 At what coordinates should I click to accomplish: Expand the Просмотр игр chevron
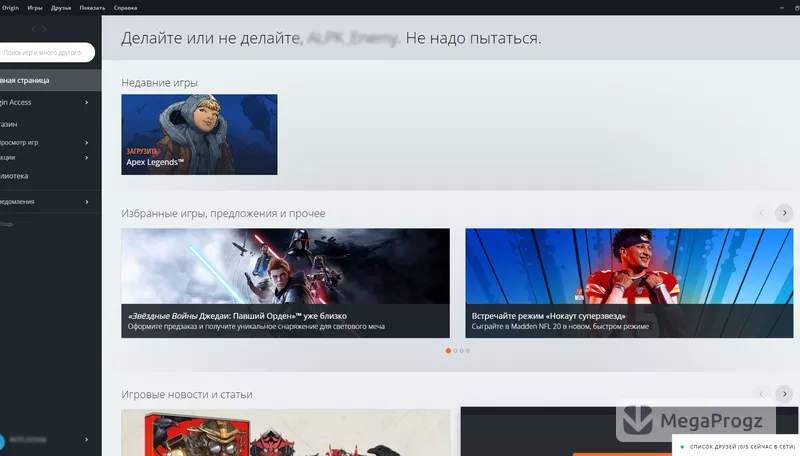(x=87, y=142)
